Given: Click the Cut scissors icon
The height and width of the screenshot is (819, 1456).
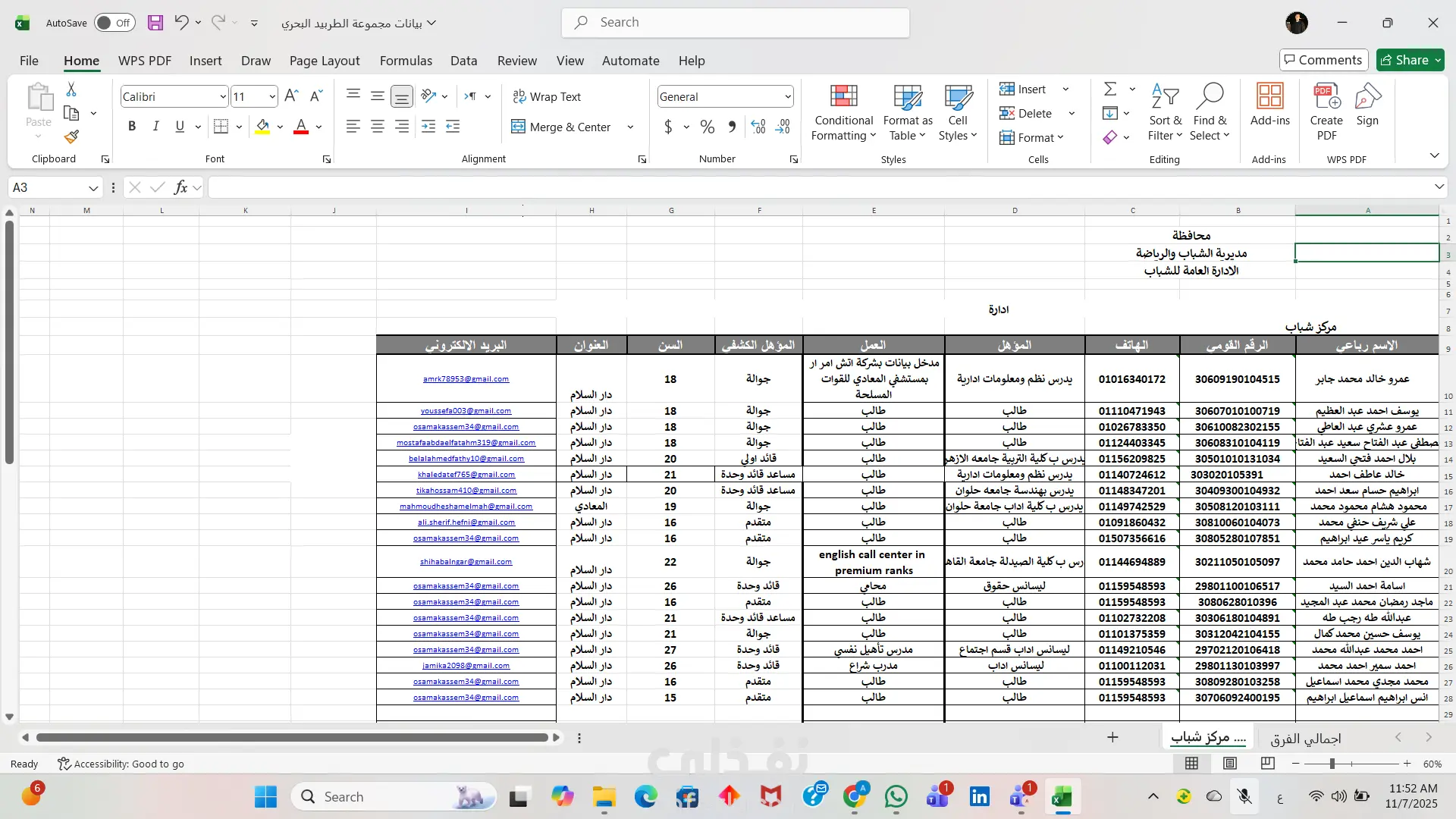Looking at the screenshot, I should [71, 89].
